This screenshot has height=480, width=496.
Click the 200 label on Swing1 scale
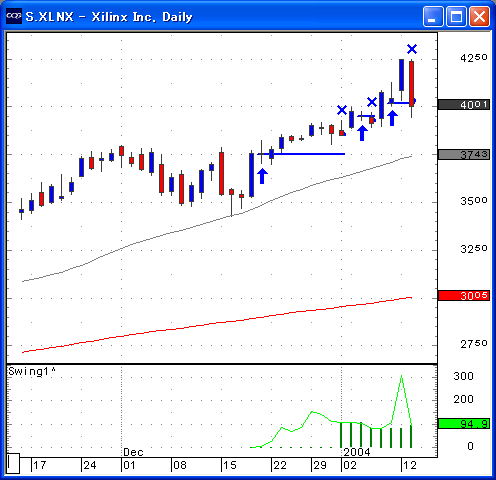click(463, 399)
